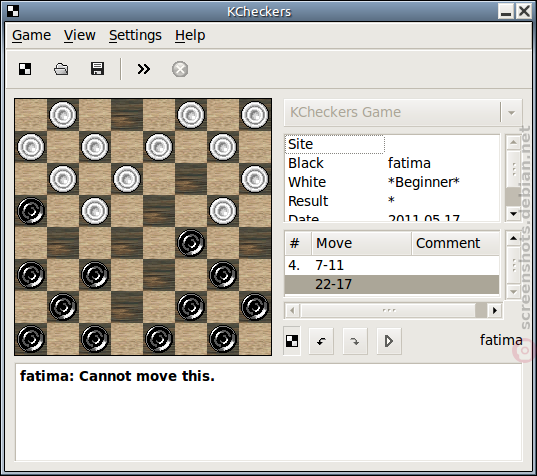The image size is (537, 476).
Task: Click small checkerboard icon below move list
Action: (292, 341)
